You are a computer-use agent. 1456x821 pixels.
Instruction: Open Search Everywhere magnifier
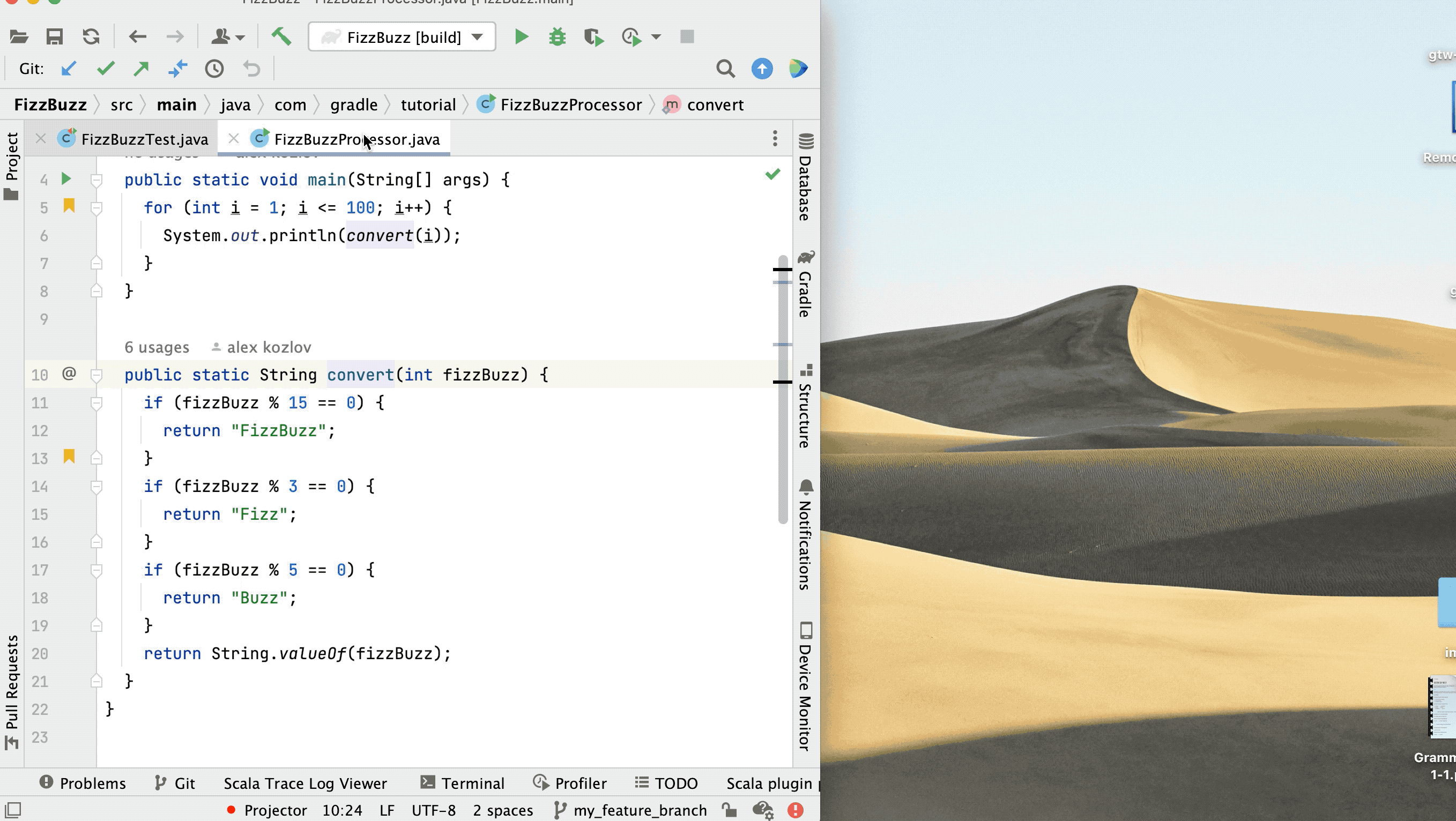click(726, 69)
